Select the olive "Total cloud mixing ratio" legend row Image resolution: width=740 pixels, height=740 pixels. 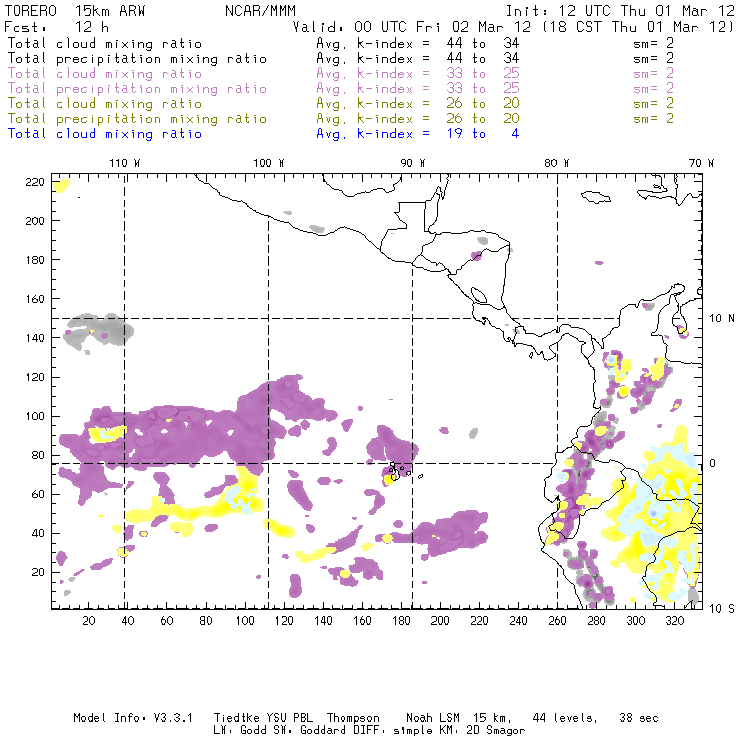340,103
